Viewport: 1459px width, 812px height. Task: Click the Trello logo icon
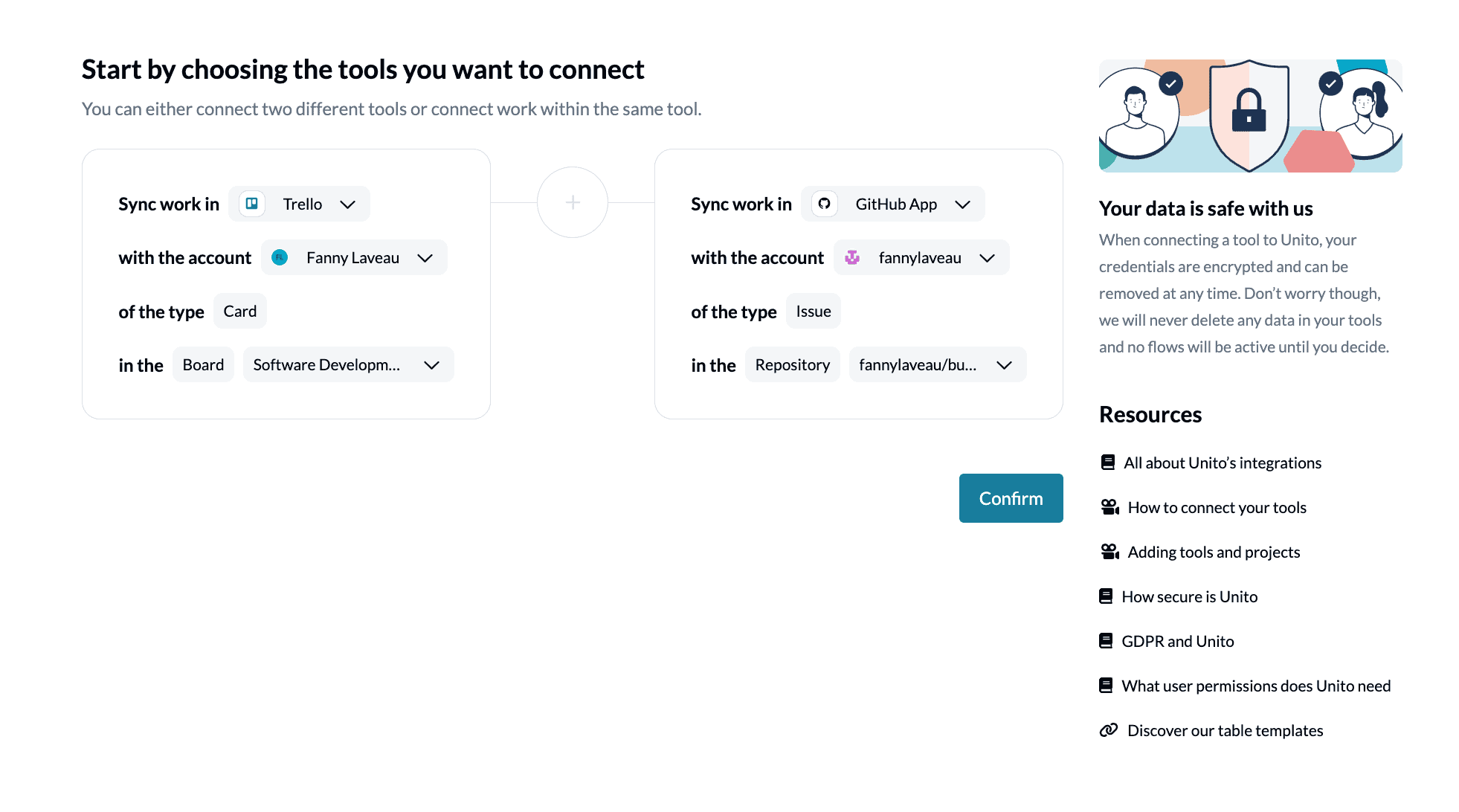click(252, 204)
